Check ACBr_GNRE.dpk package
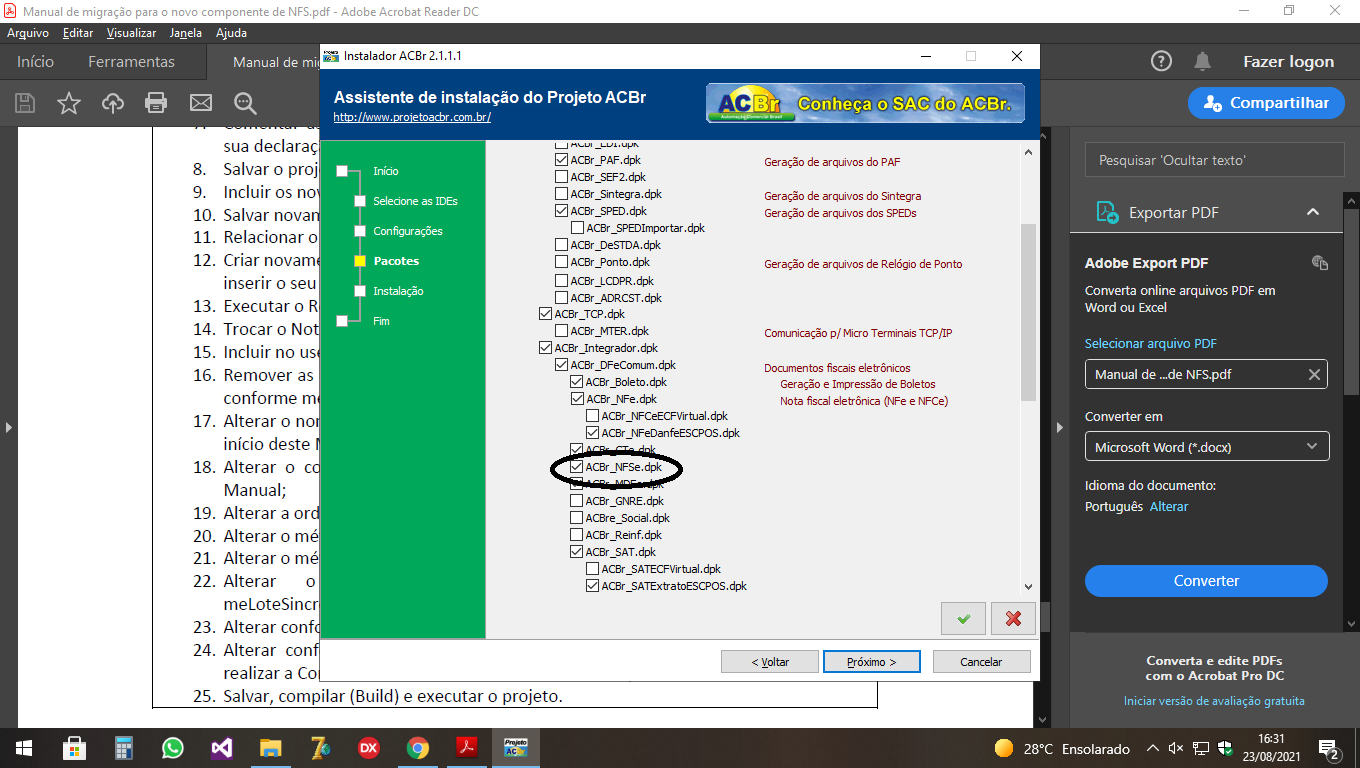 (577, 501)
